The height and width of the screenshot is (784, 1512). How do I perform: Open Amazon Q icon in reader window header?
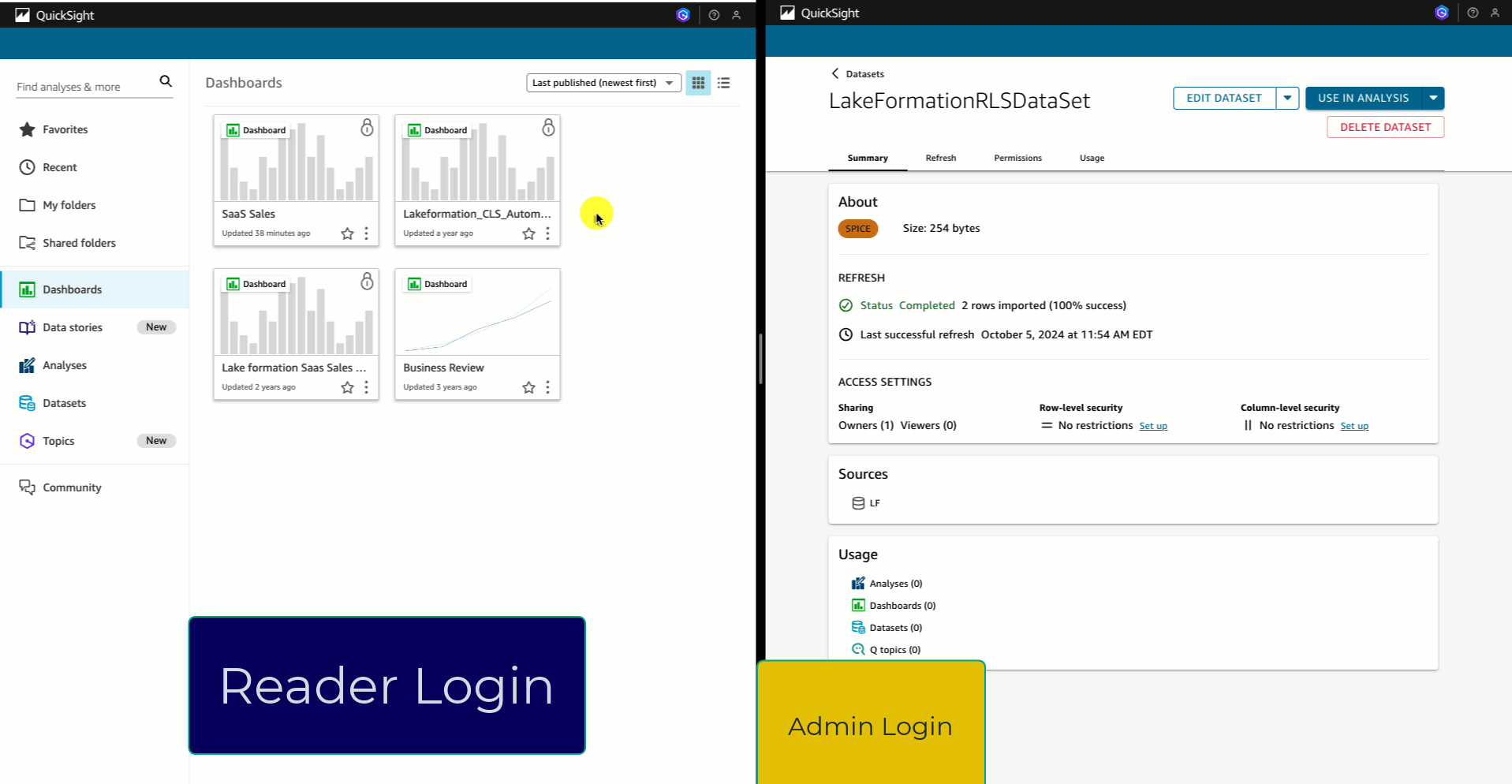pyautogui.click(x=683, y=15)
